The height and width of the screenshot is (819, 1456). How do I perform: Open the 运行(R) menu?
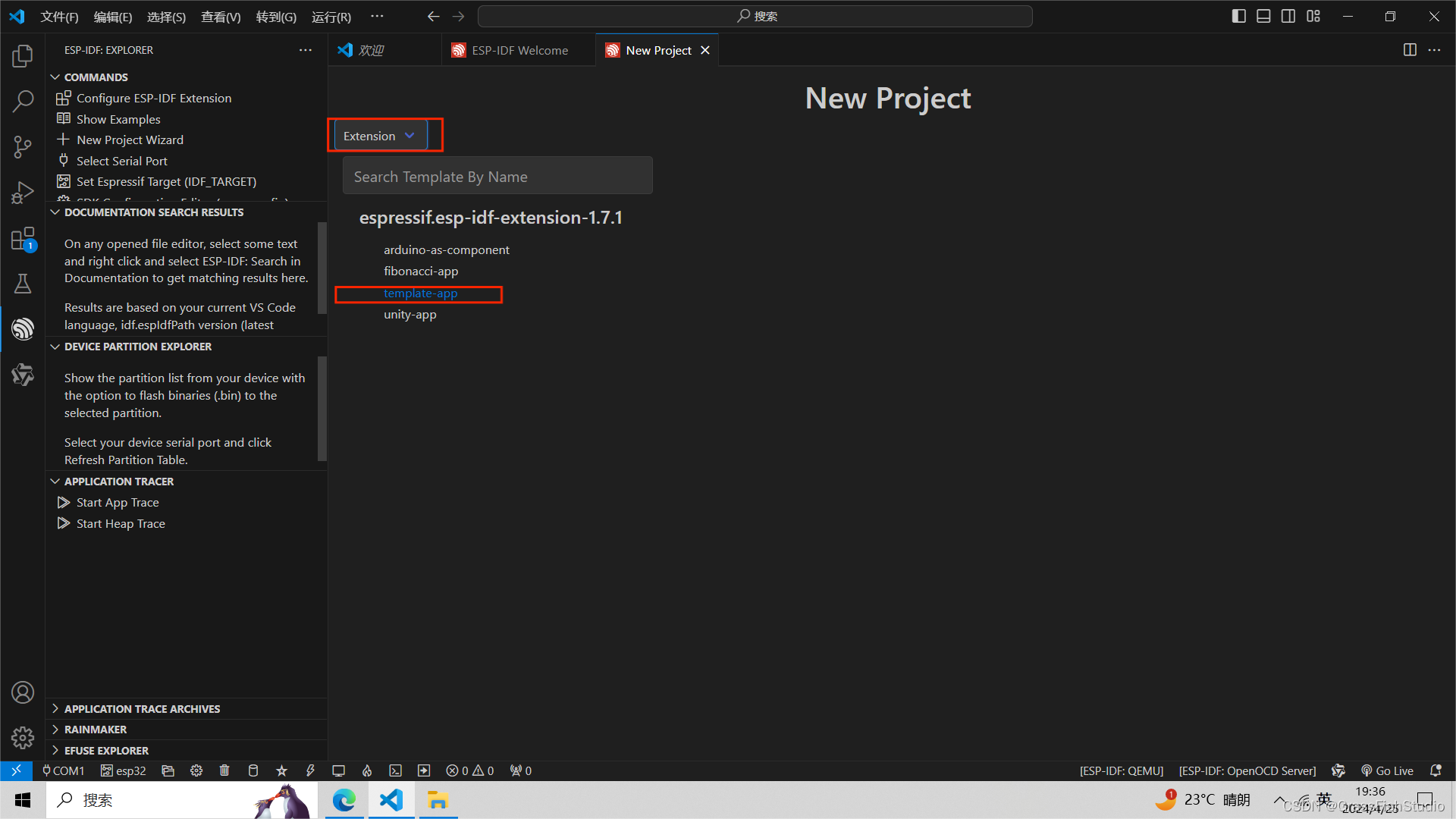tap(331, 17)
